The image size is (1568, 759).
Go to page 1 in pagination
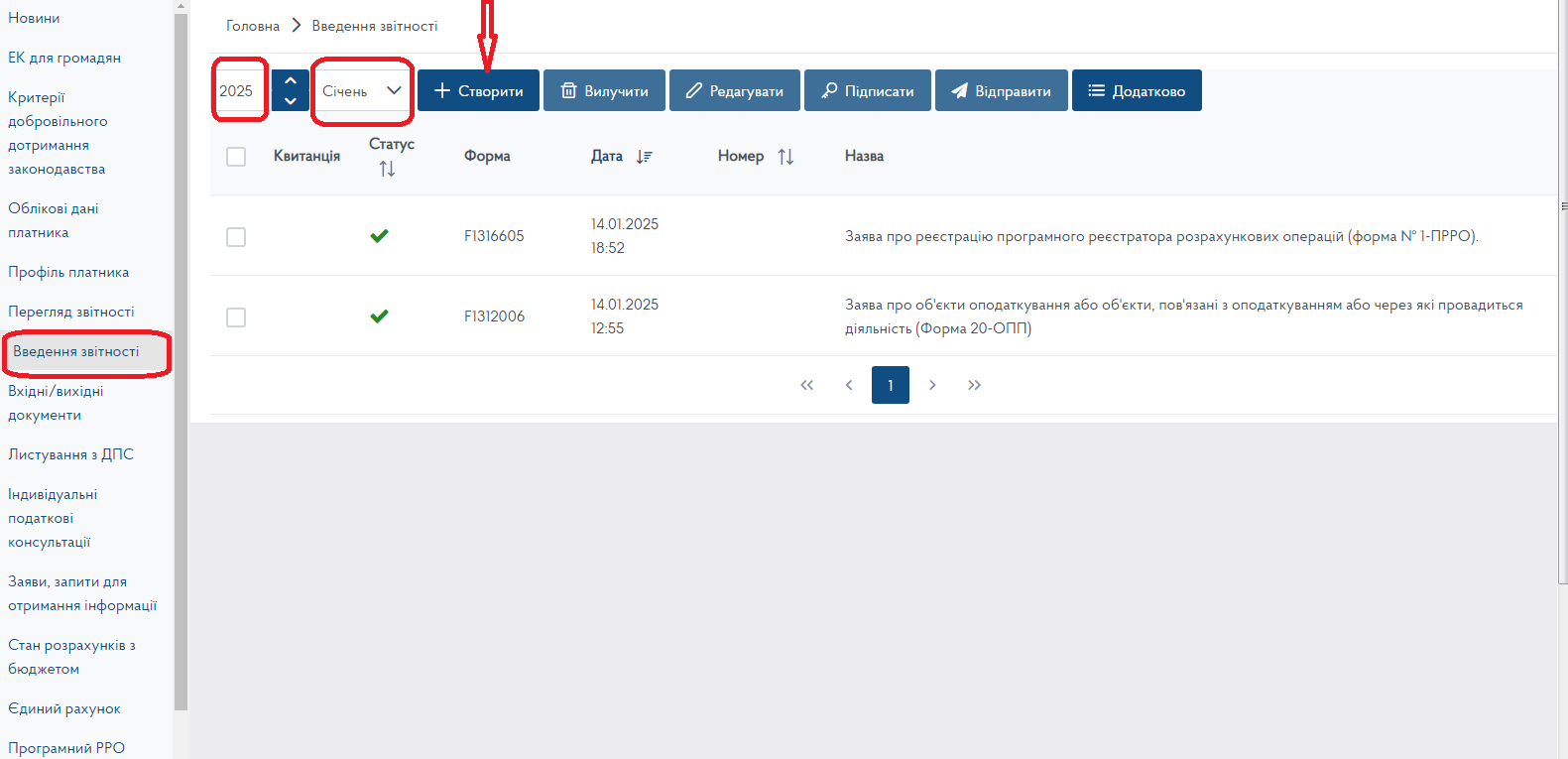(890, 385)
